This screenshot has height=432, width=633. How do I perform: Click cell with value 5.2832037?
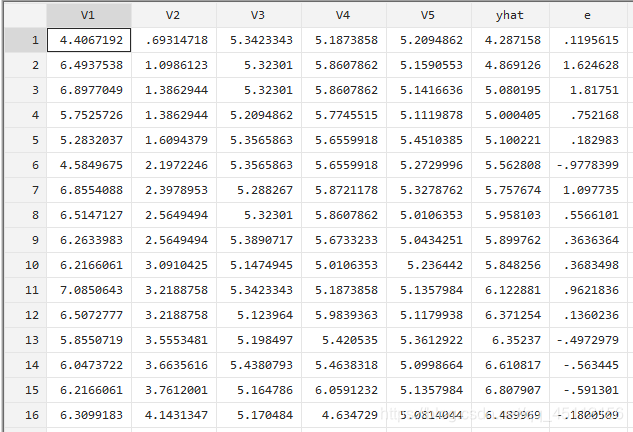pyautogui.click(x=89, y=140)
